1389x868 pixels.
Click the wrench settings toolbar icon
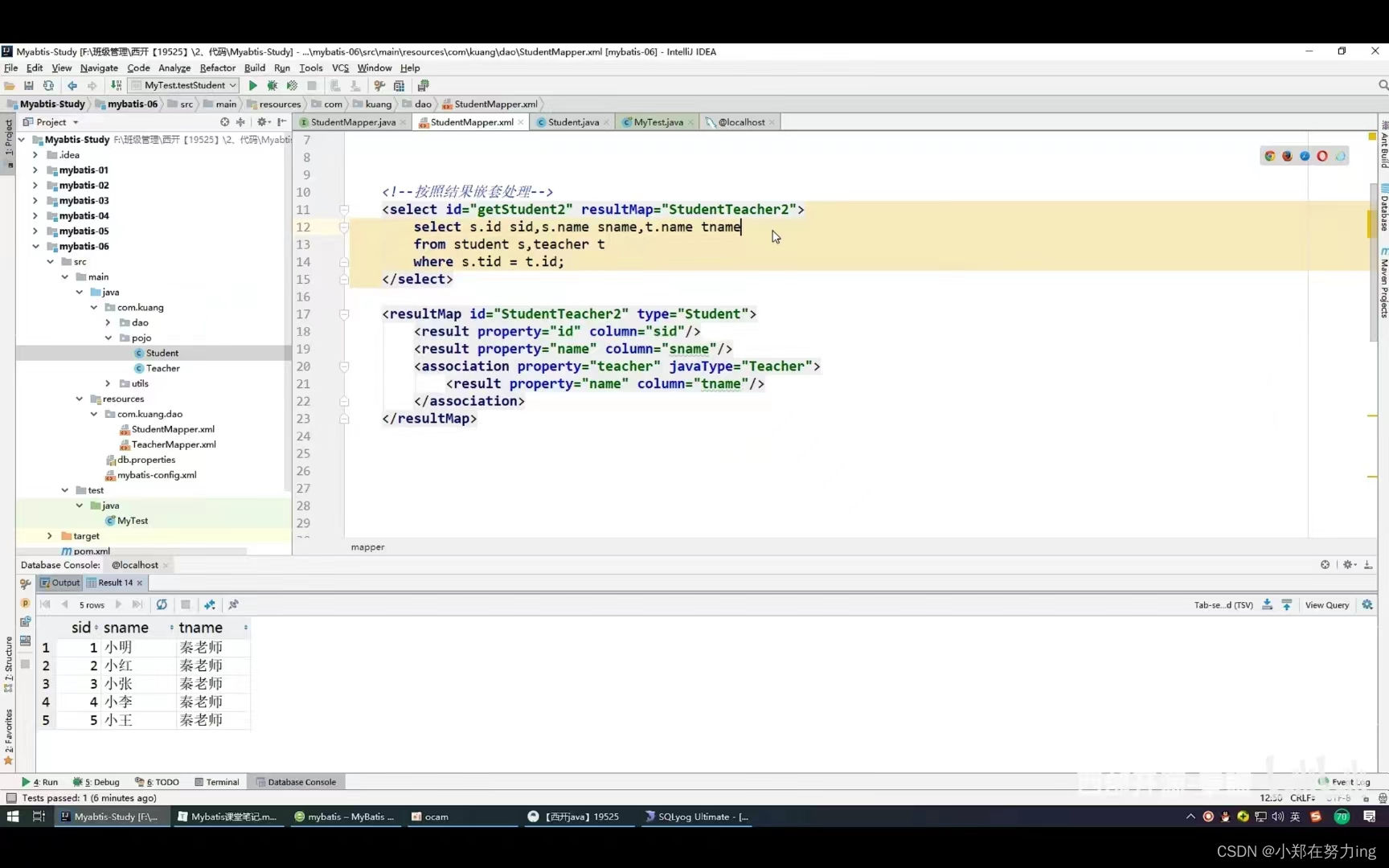[379, 85]
